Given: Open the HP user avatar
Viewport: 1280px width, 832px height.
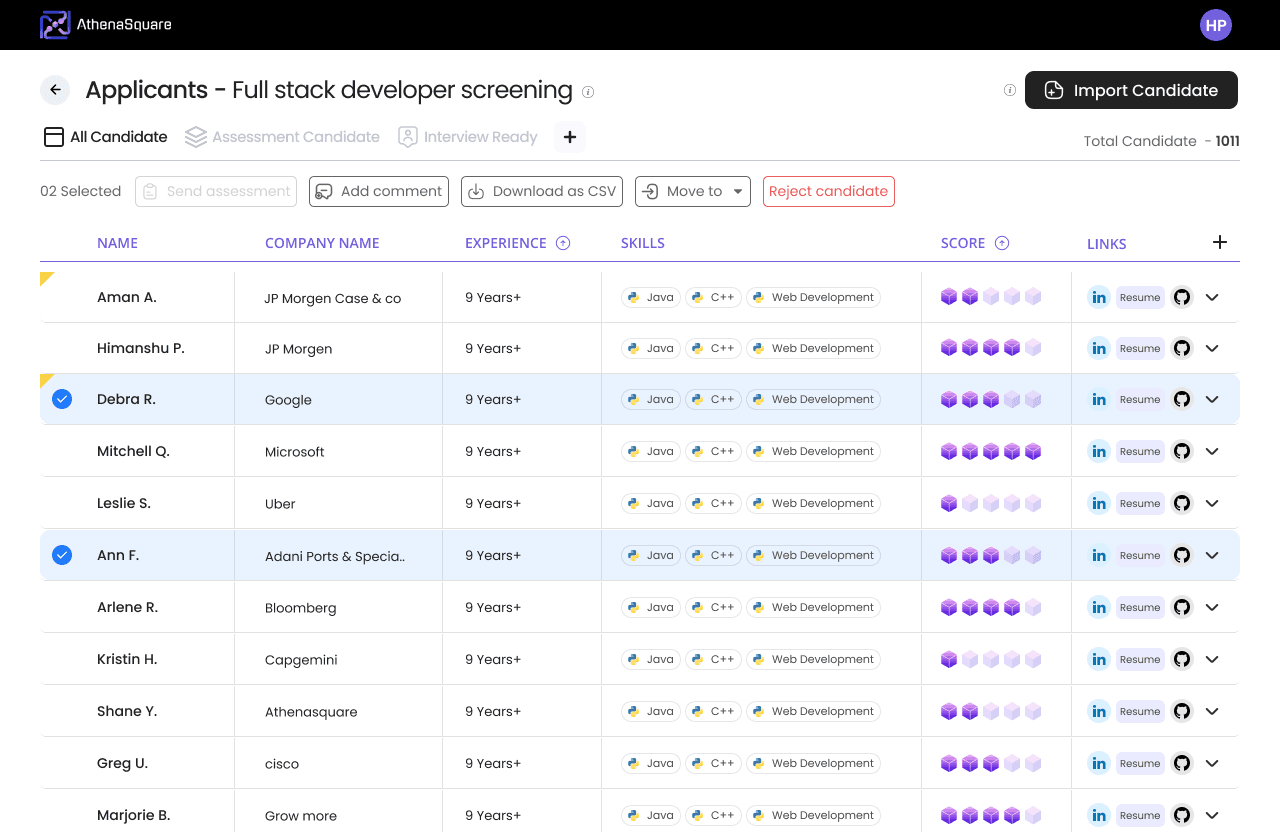Looking at the screenshot, I should [x=1216, y=25].
